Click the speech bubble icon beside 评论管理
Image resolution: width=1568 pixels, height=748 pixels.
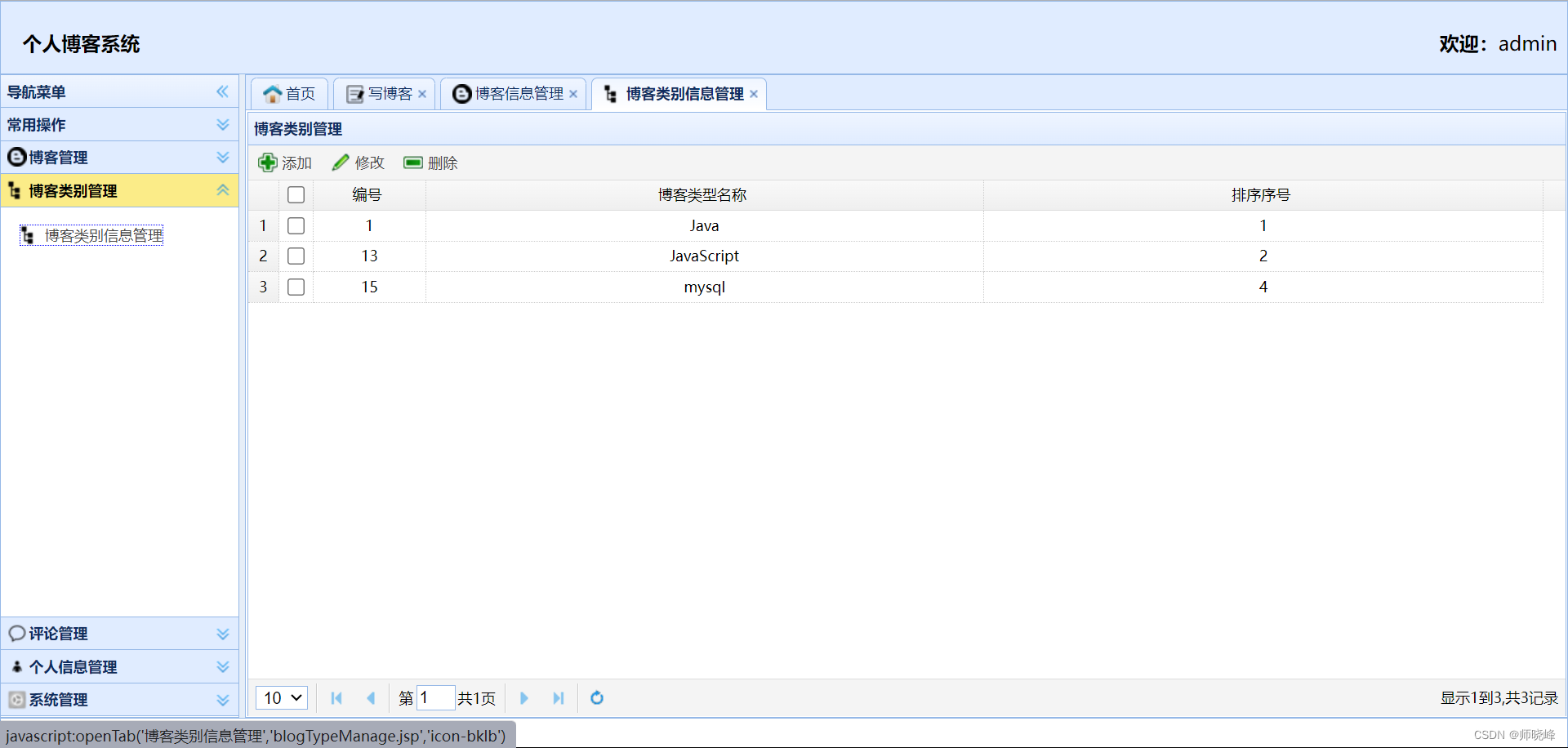[x=17, y=634]
